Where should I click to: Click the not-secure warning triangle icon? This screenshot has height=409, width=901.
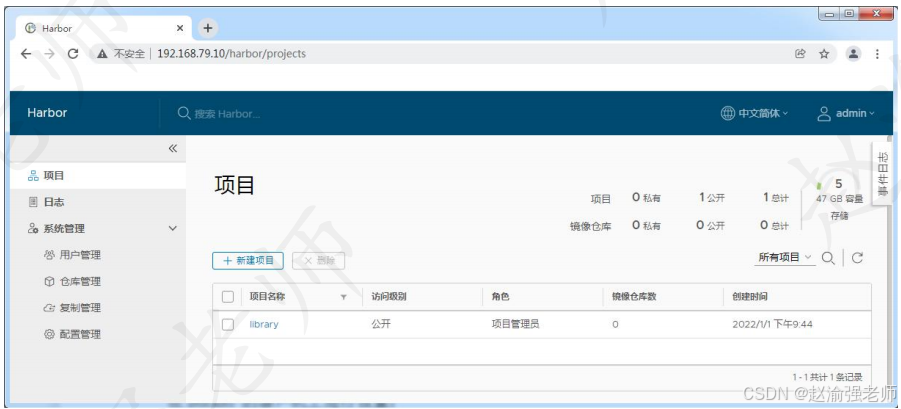(102, 54)
